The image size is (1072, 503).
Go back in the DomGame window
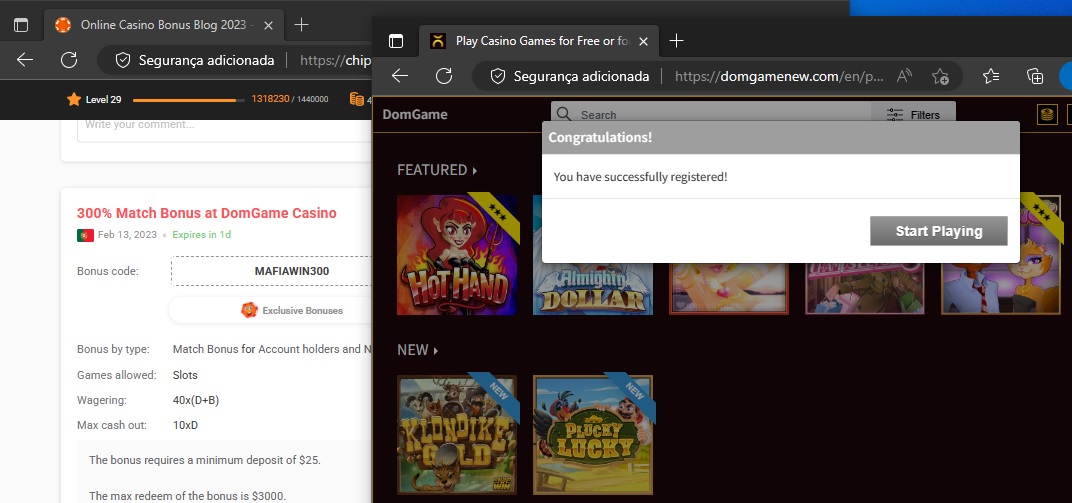pyautogui.click(x=400, y=76)
